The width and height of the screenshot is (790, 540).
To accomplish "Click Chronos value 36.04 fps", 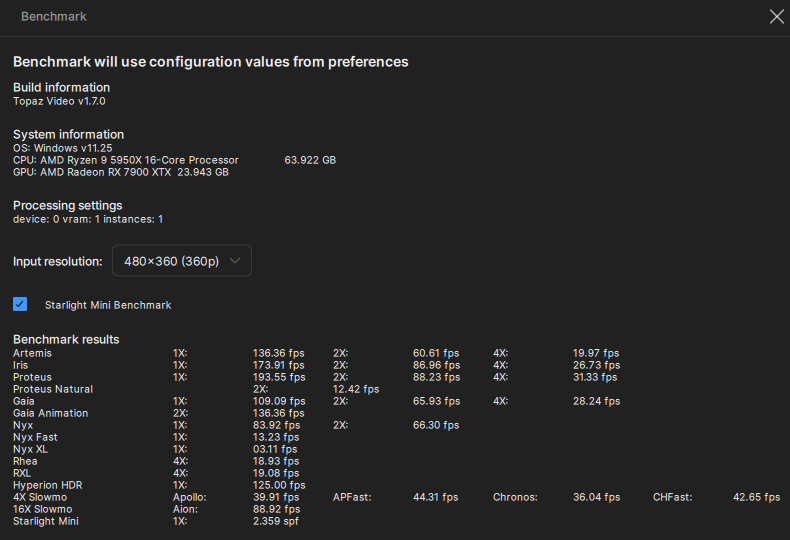I will point(597,498).
